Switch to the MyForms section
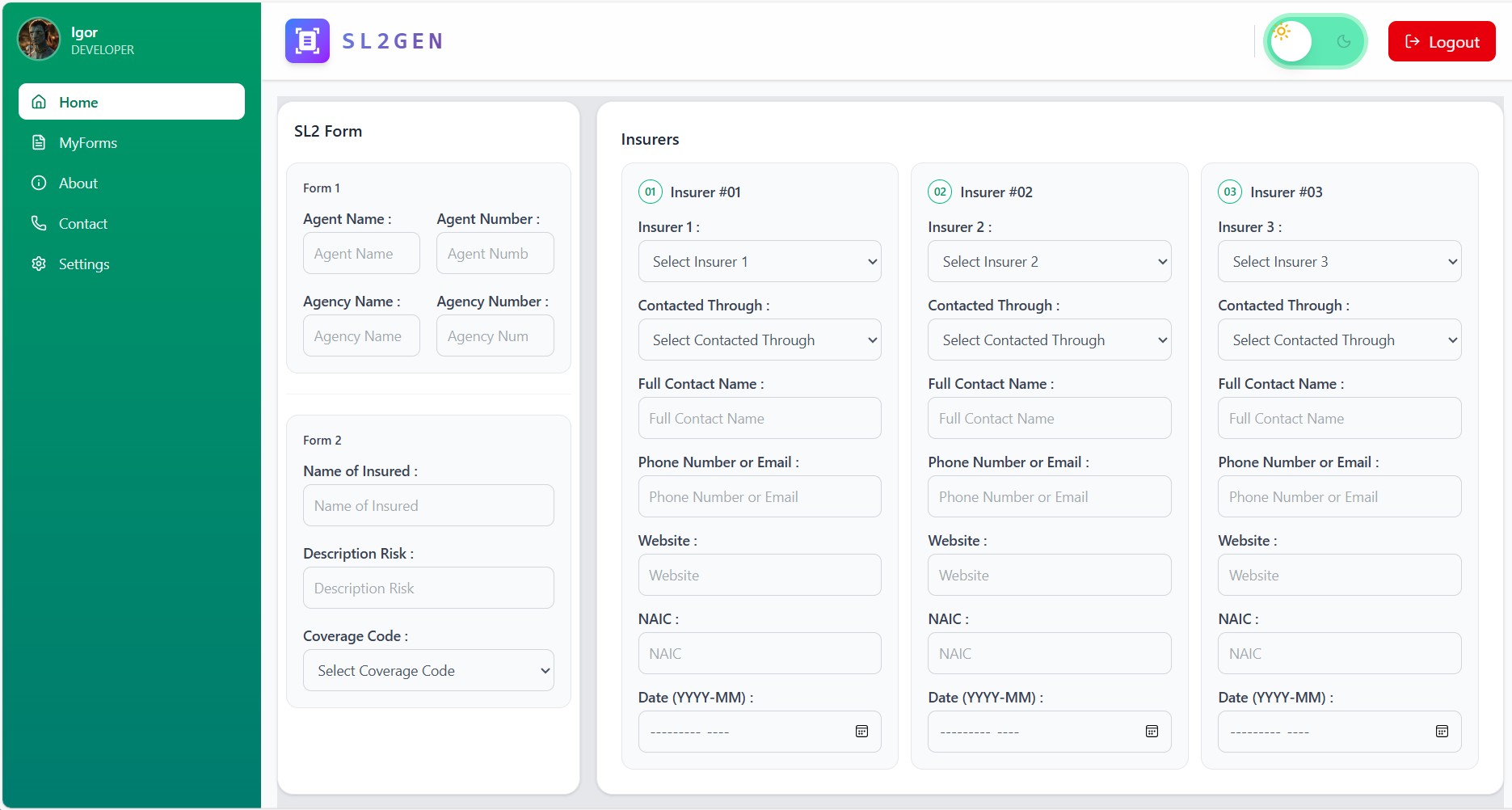The height and width of the screenshot is (810, 1512). tap(87, 142)
